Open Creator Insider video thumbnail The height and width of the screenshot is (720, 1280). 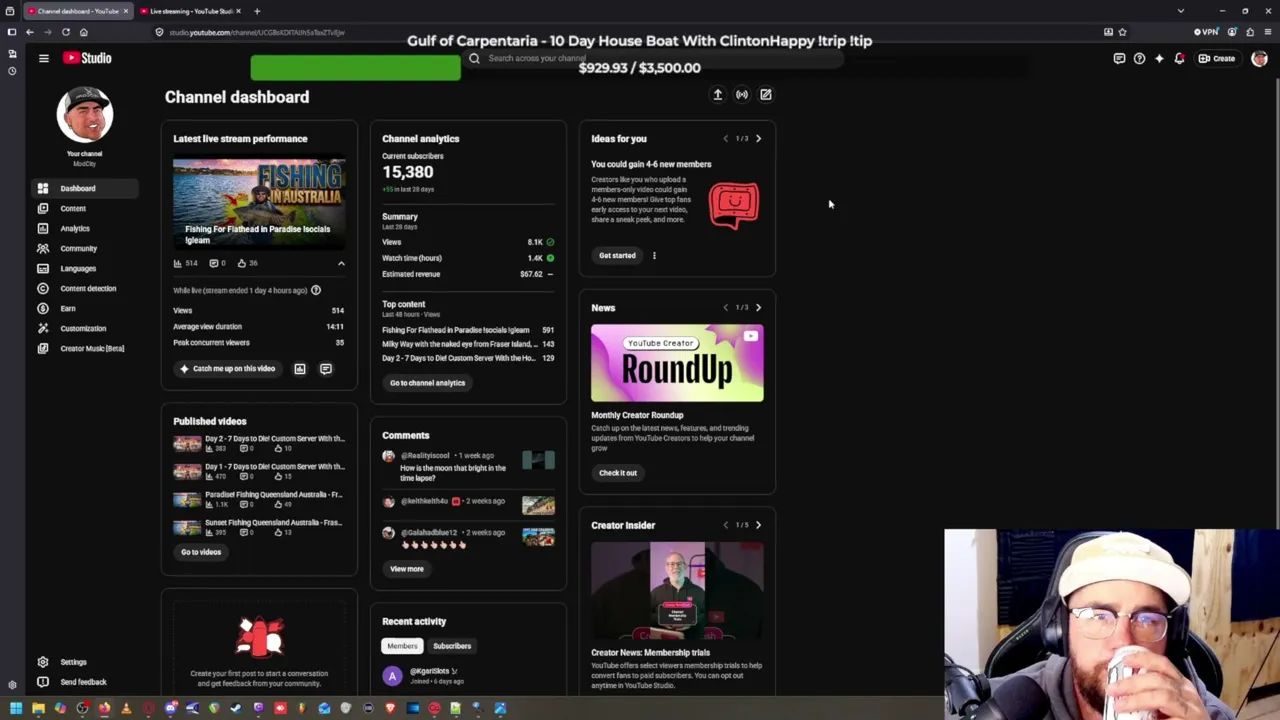pos(677,590)
